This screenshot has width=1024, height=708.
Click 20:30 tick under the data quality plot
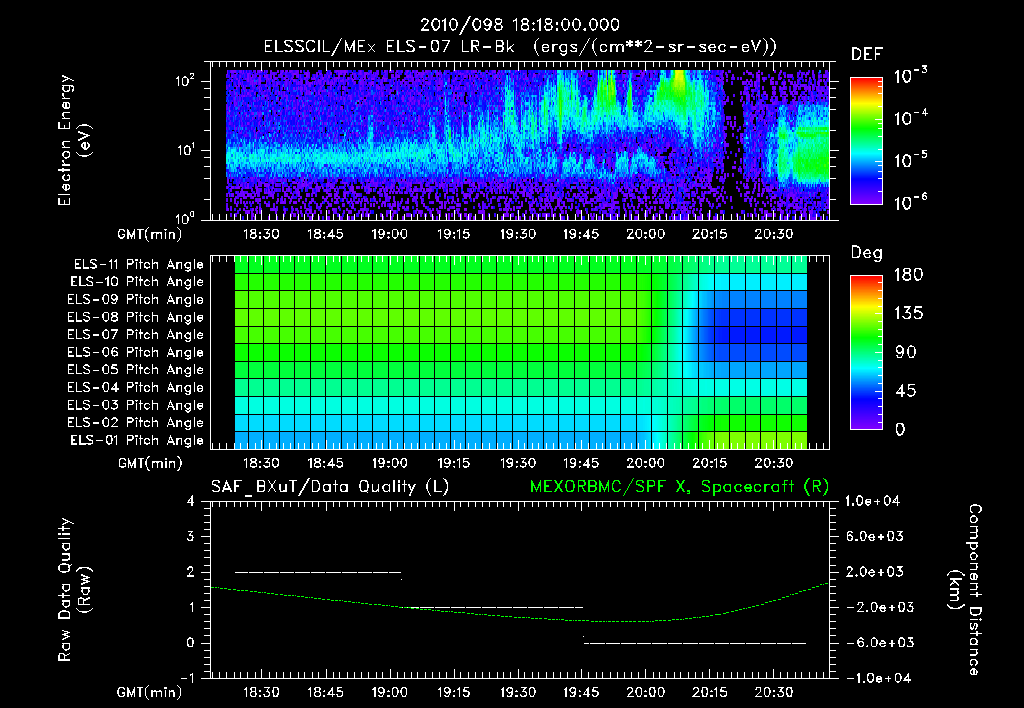tap(774, 692)
